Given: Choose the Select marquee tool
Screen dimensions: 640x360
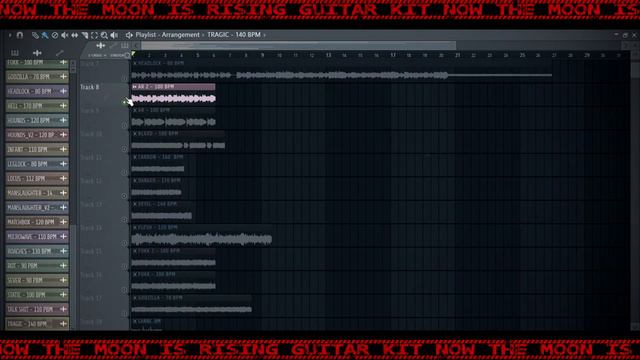Looking at the screenshot, I should (94, 36).
